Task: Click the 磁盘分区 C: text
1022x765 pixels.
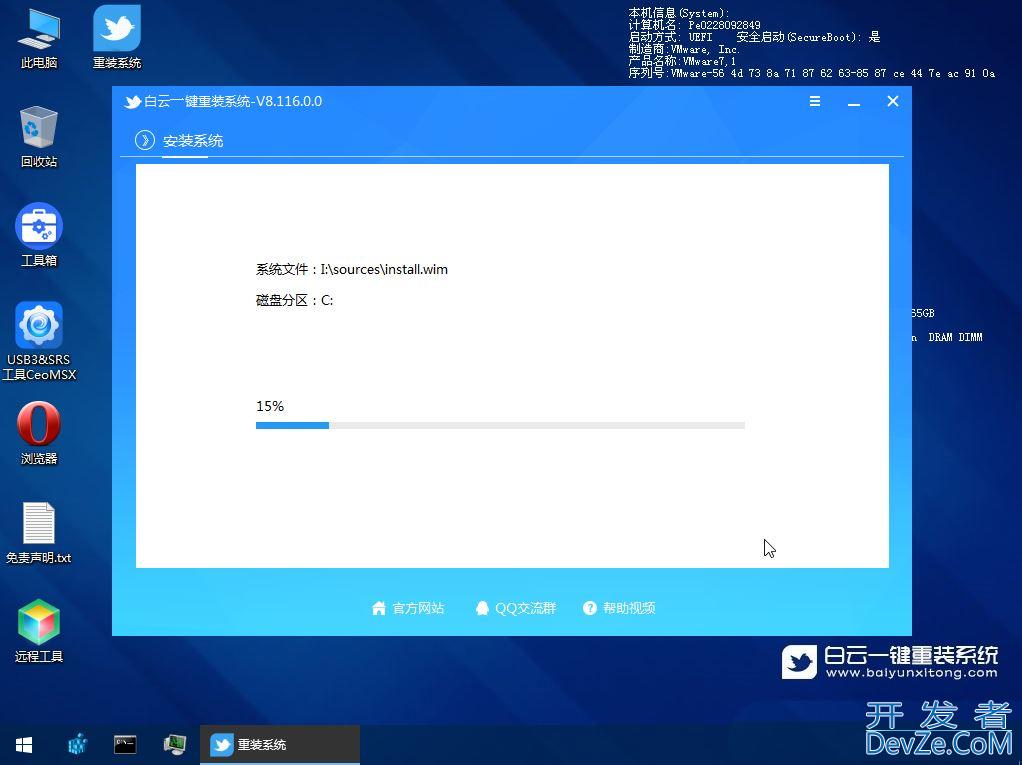Action: 295,300
